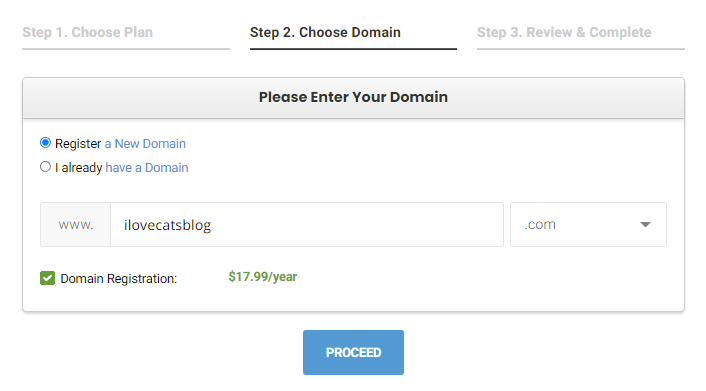The height and width of the screenshot is (391, 706).
Task: Select the I already have a Domain radio
Action: click(x=45, y=167)
